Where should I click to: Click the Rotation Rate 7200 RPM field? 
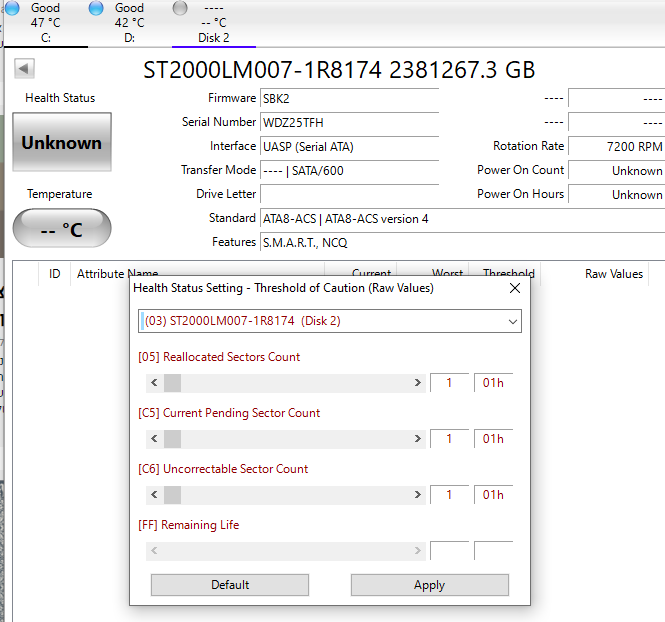617,147
